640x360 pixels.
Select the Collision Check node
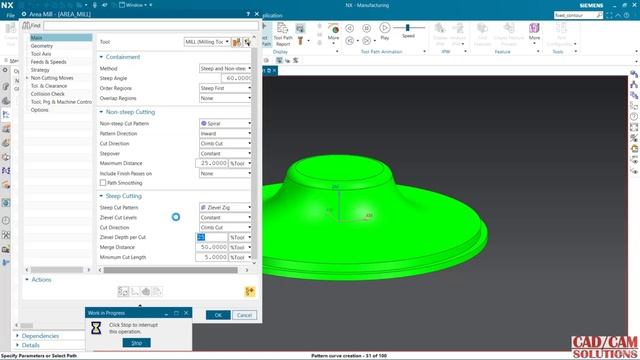[47, 94]
